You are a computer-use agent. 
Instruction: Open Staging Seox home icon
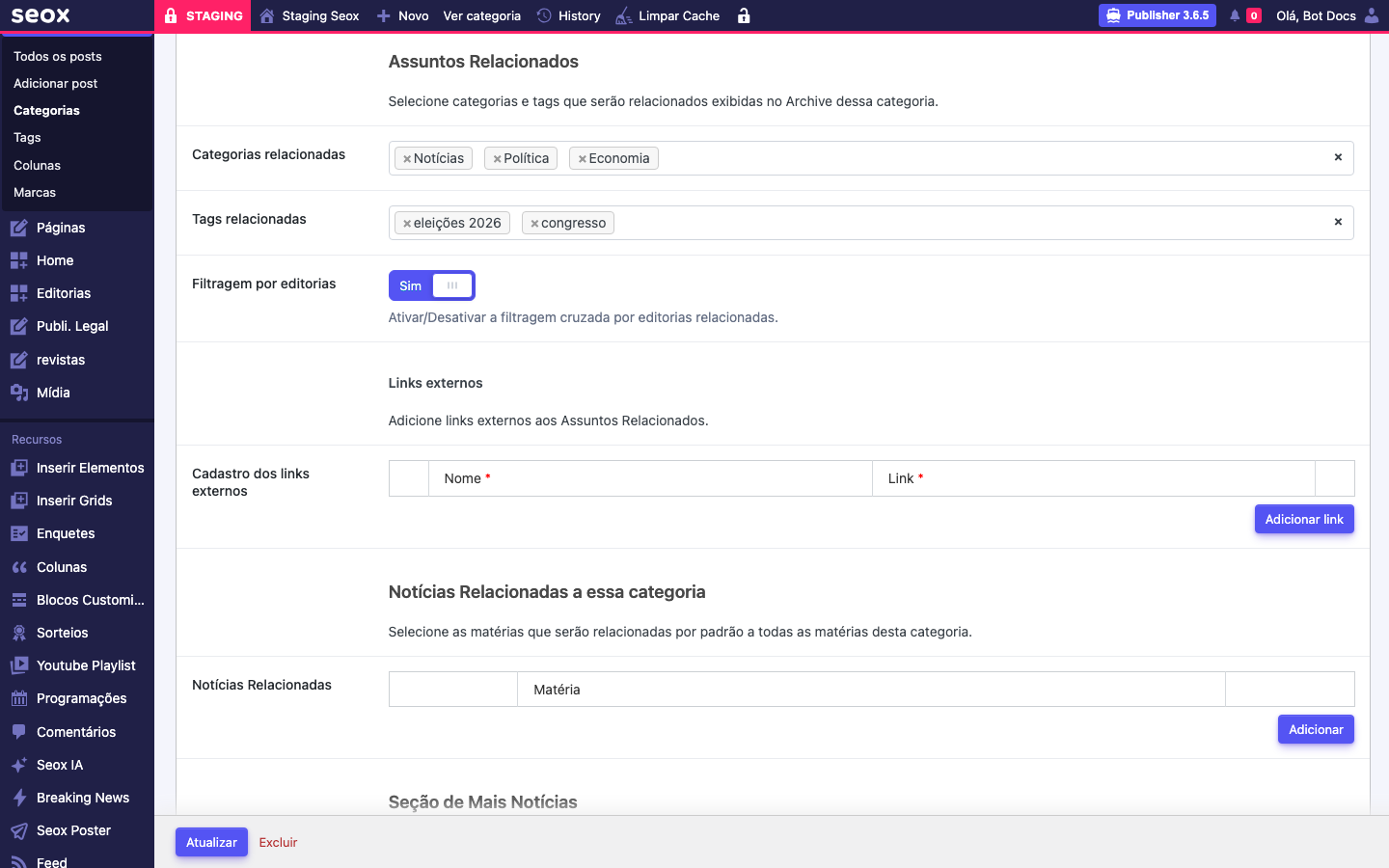(x=267, y=15)
